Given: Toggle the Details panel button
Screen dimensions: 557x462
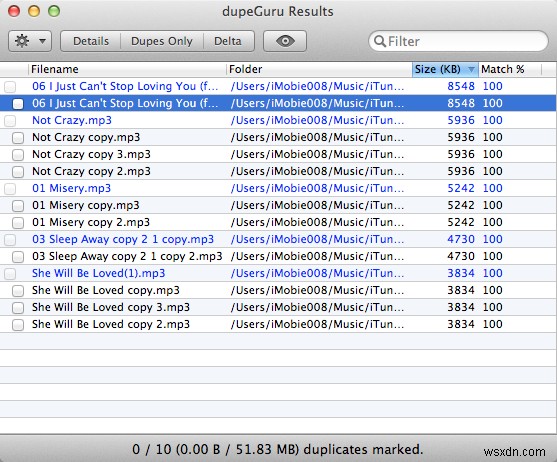Looking at the screenshot, I should 91,41.
